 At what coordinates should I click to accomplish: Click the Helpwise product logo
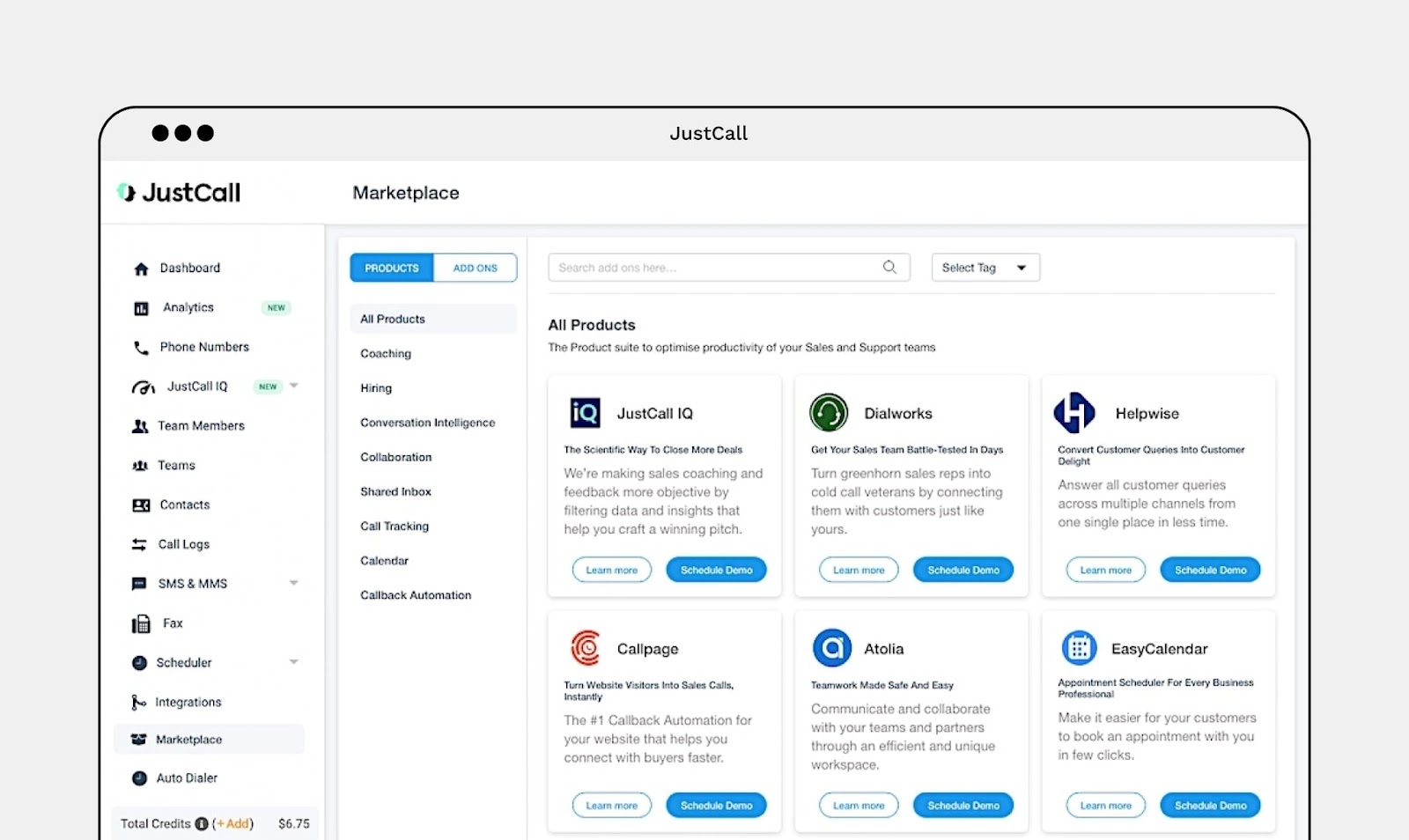tap(1074, 412)
